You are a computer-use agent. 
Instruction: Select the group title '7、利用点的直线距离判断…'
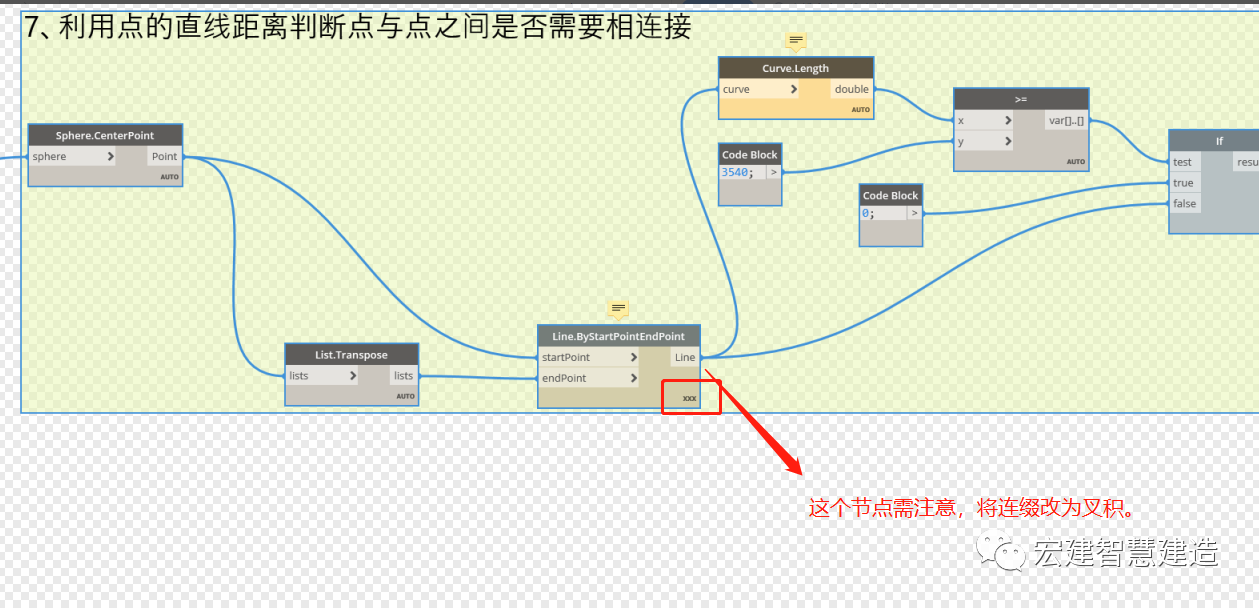pos(358,26)
